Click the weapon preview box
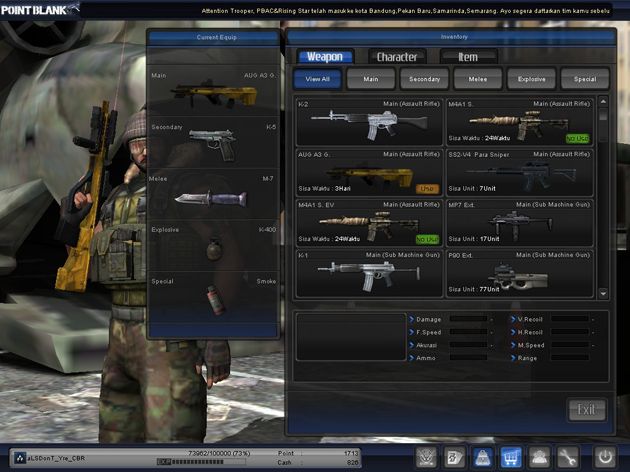630x472 pixels. tap(351, 337)
